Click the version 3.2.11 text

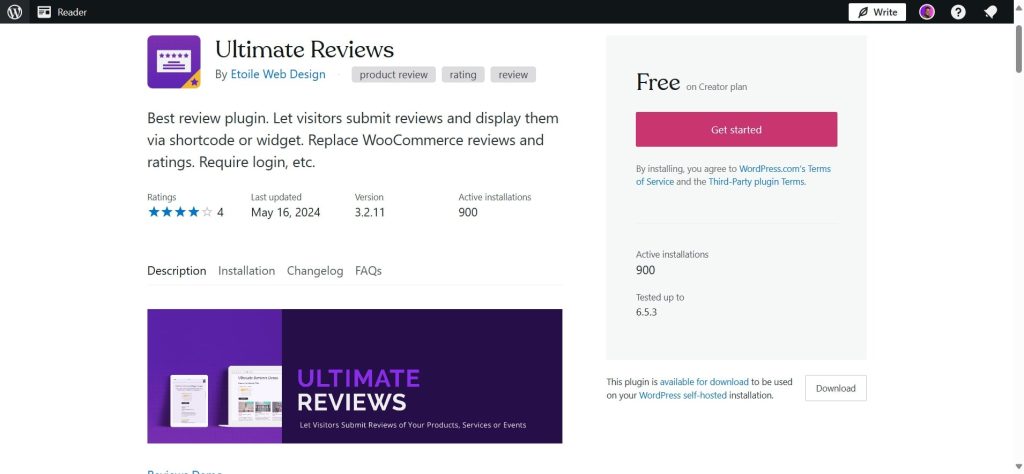click(370, 212)
